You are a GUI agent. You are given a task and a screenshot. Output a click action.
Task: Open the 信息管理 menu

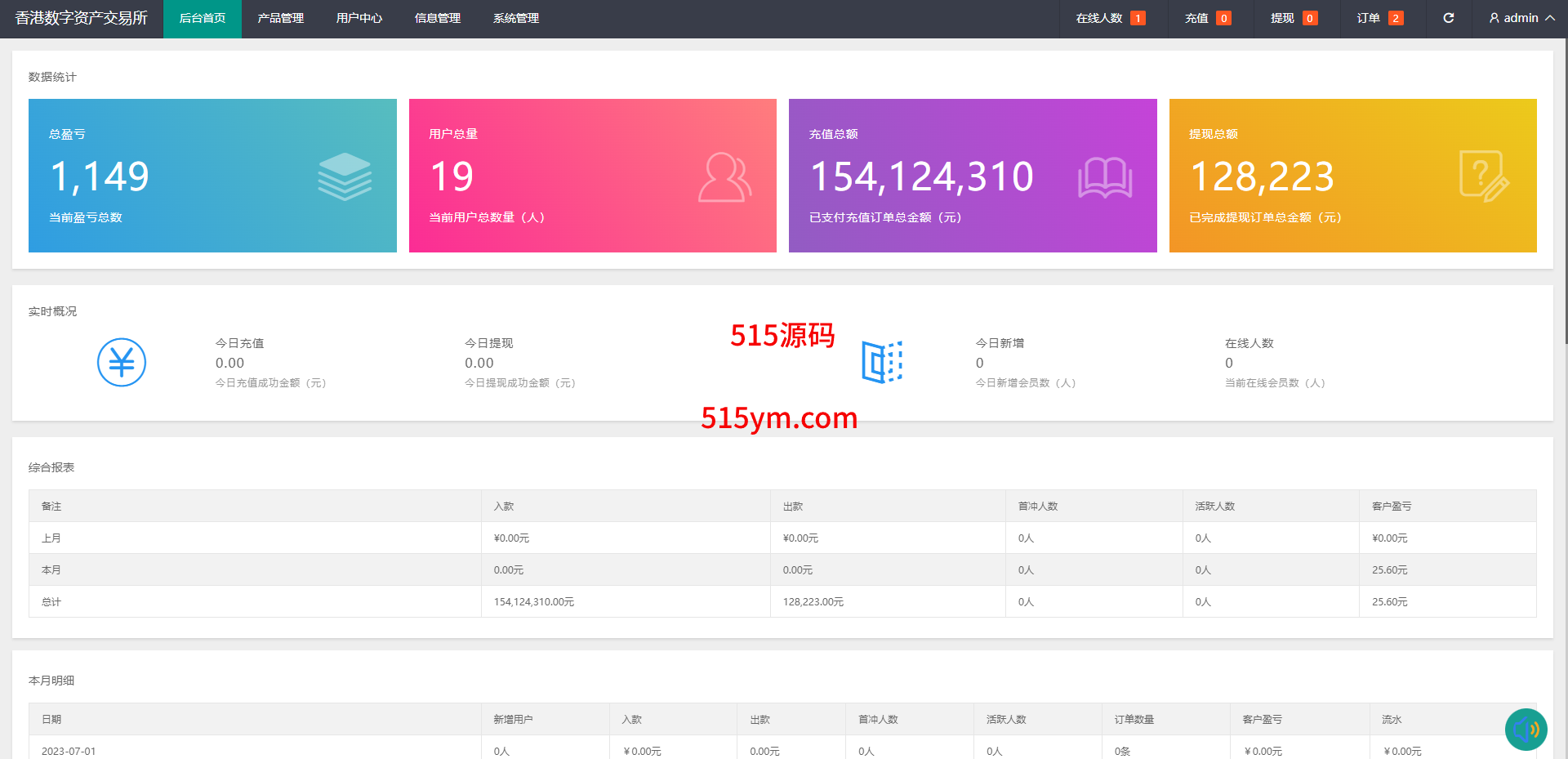coord(437,18)
